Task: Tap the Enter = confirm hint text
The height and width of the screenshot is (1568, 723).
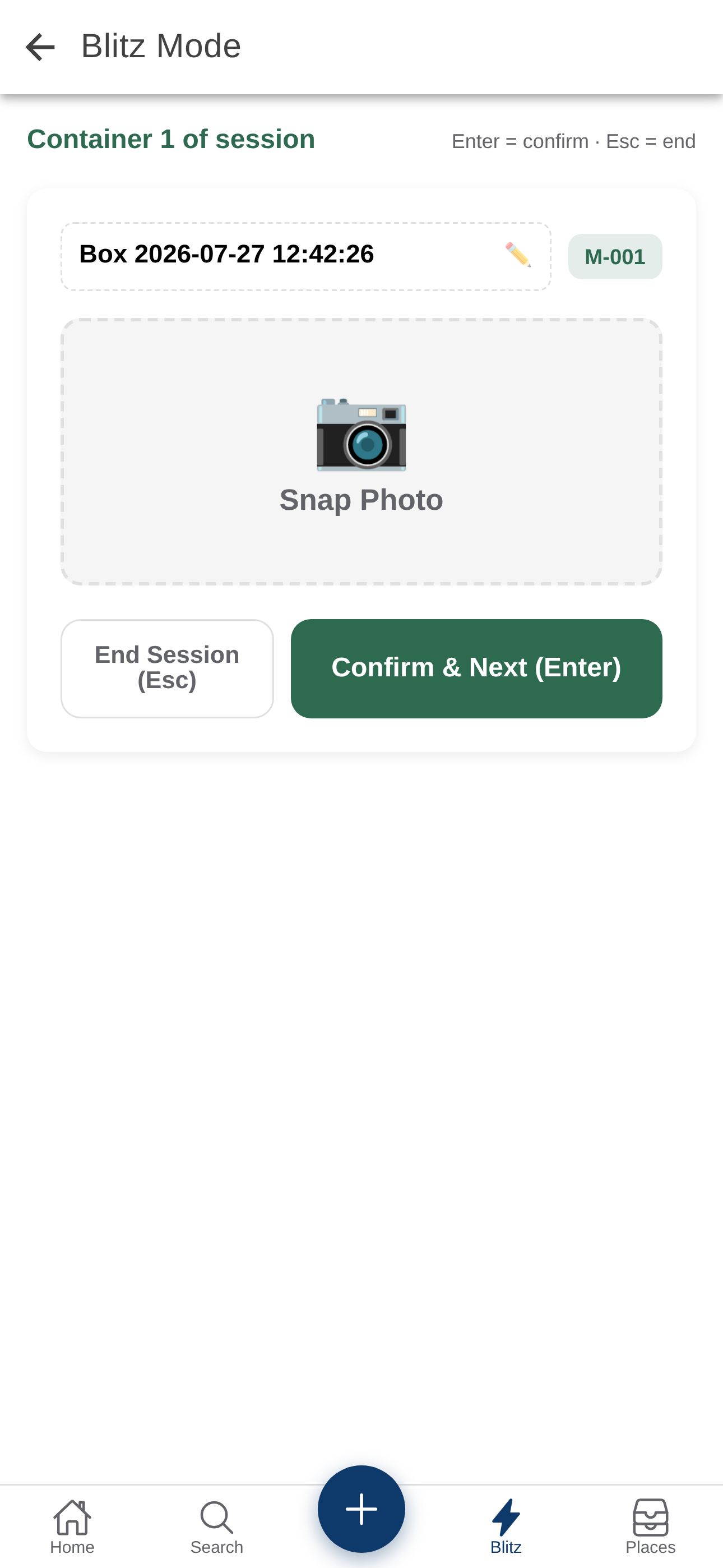Action: point(520,141)
